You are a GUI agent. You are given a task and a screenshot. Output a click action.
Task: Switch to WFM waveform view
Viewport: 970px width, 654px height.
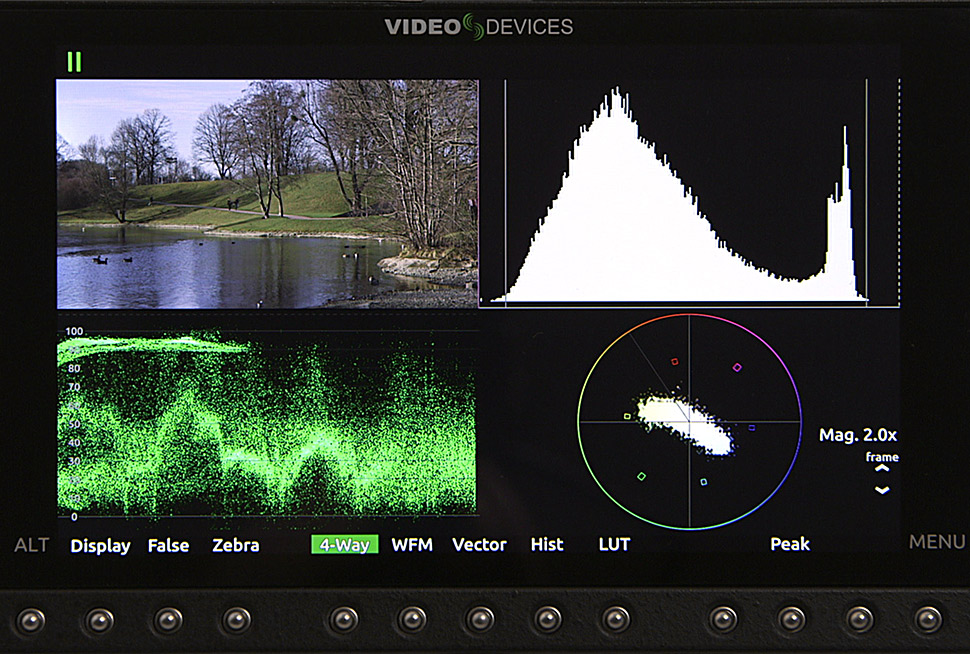point(412,545)
